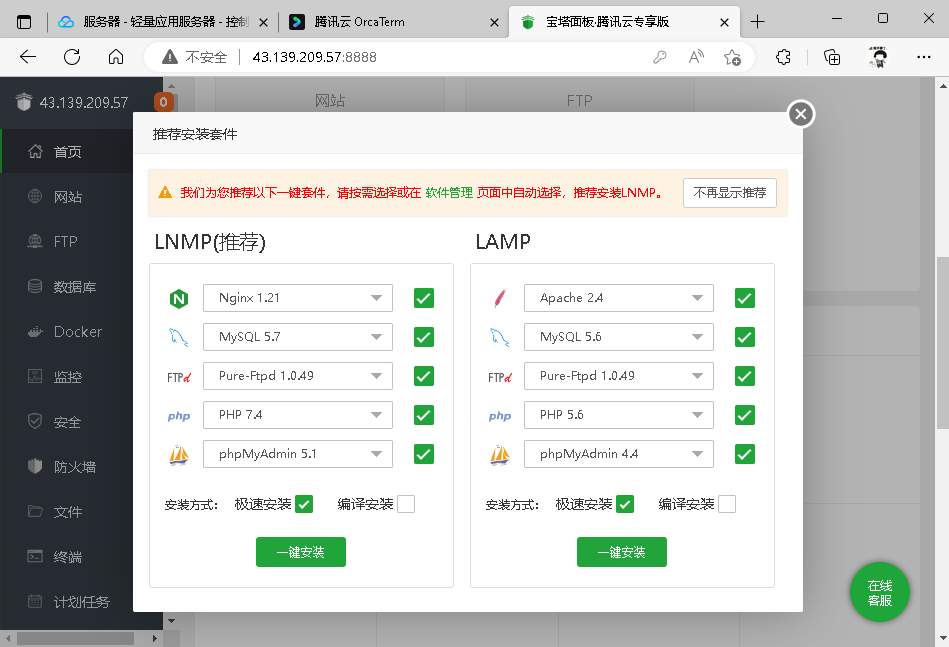Open the 在线客服 chat button
The image size is (949, 647).
pos(879,593)
